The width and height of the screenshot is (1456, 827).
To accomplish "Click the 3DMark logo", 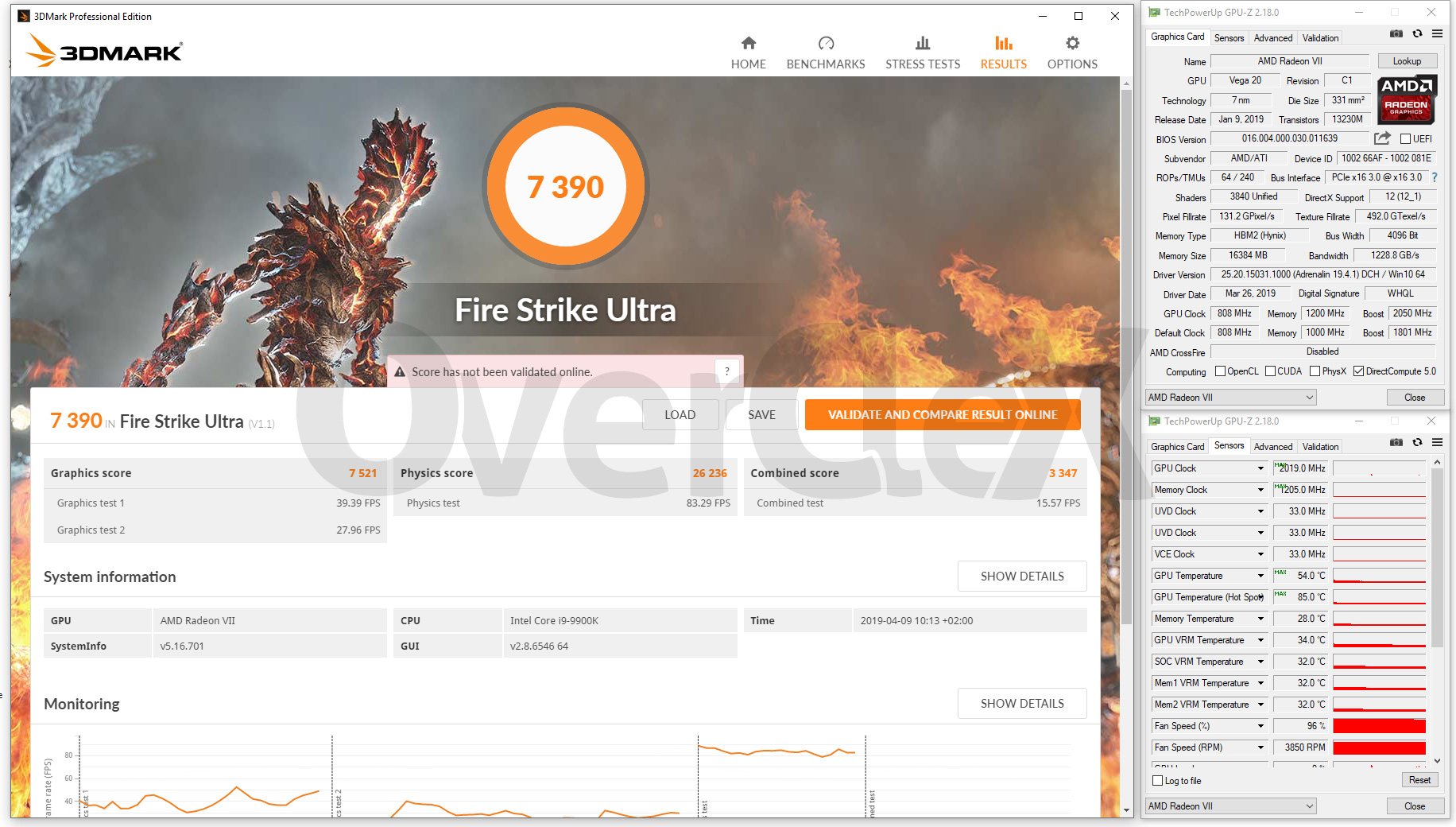I will [x=105, y=51].
